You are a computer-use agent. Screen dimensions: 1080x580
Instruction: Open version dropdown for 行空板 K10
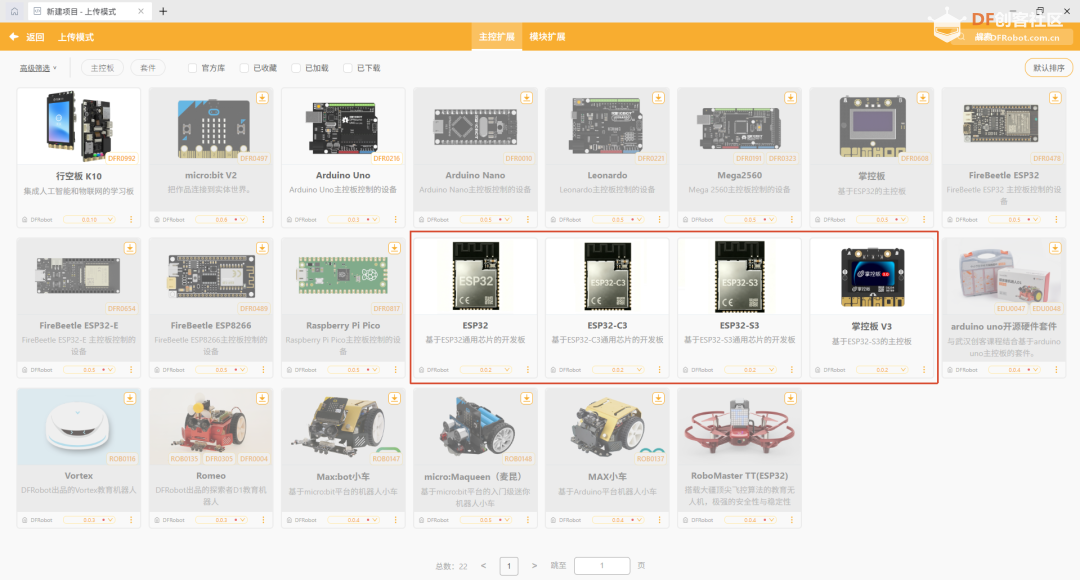tap(90, 220)
